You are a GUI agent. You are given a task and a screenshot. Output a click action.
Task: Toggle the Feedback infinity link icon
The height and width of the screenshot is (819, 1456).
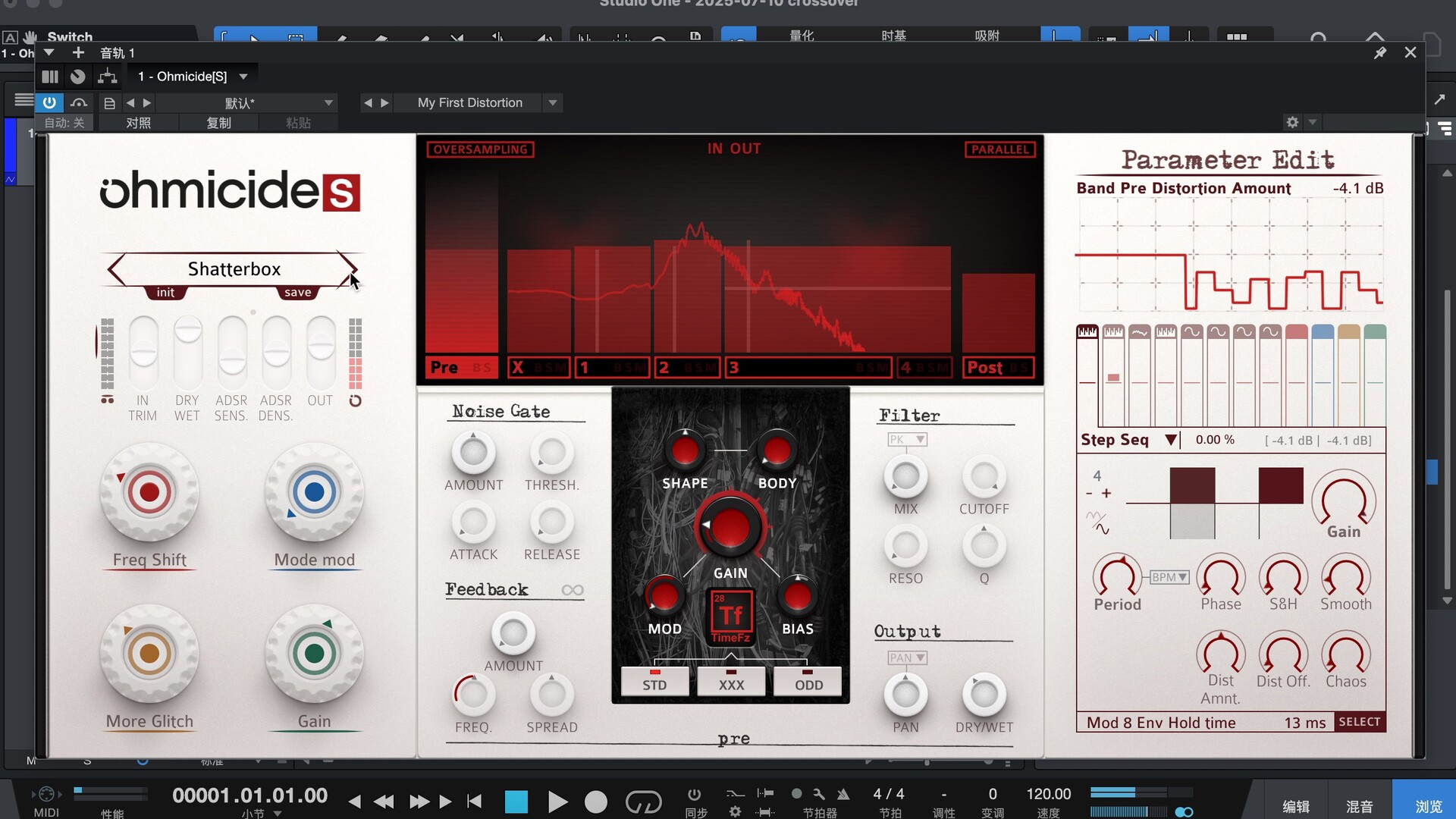(x=573, y=590)
